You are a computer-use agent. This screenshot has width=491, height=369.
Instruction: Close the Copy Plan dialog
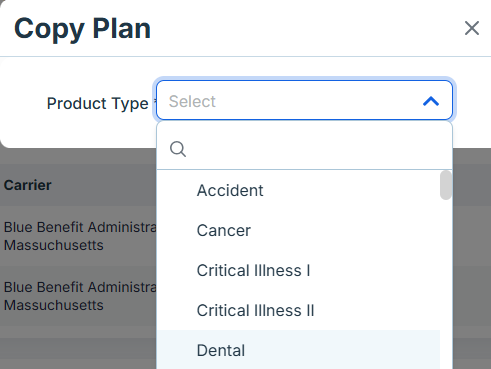pyautogui.click(x=472, y=28)
